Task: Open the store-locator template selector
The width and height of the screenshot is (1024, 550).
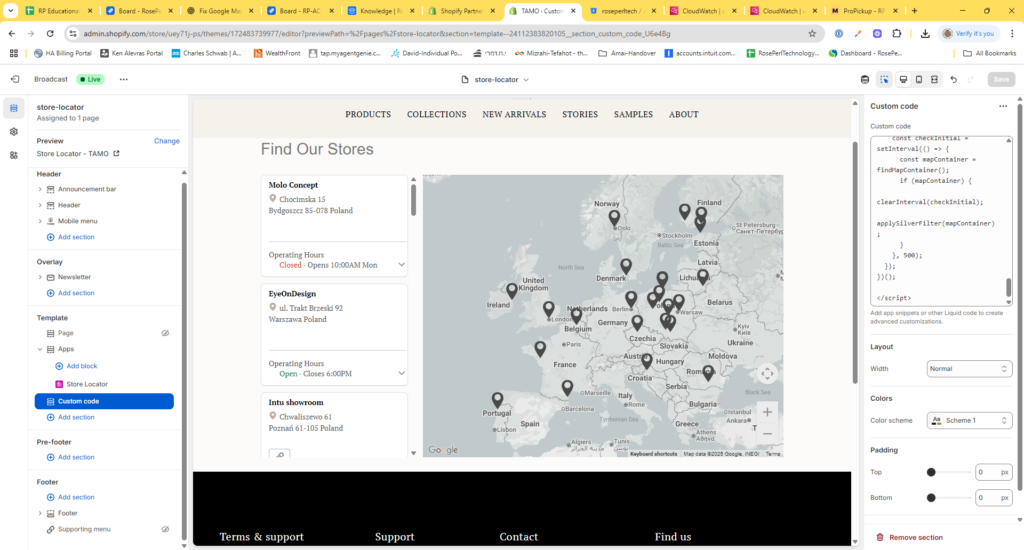Action: tap(496, 79)
